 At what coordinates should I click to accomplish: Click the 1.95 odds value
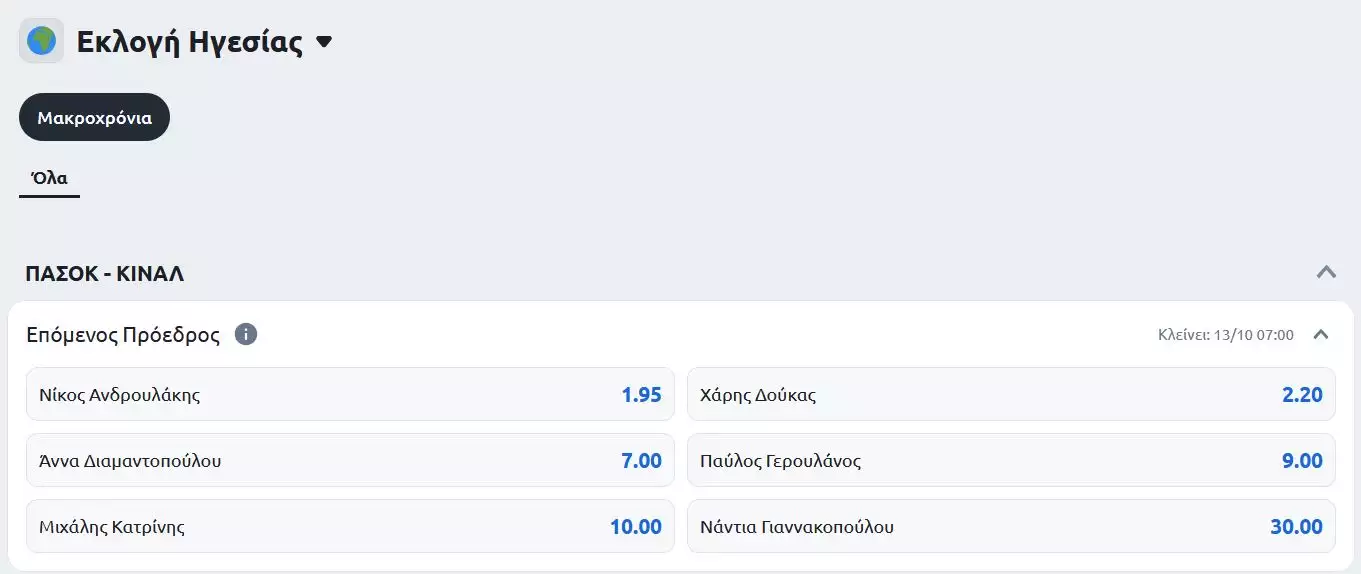642,394
